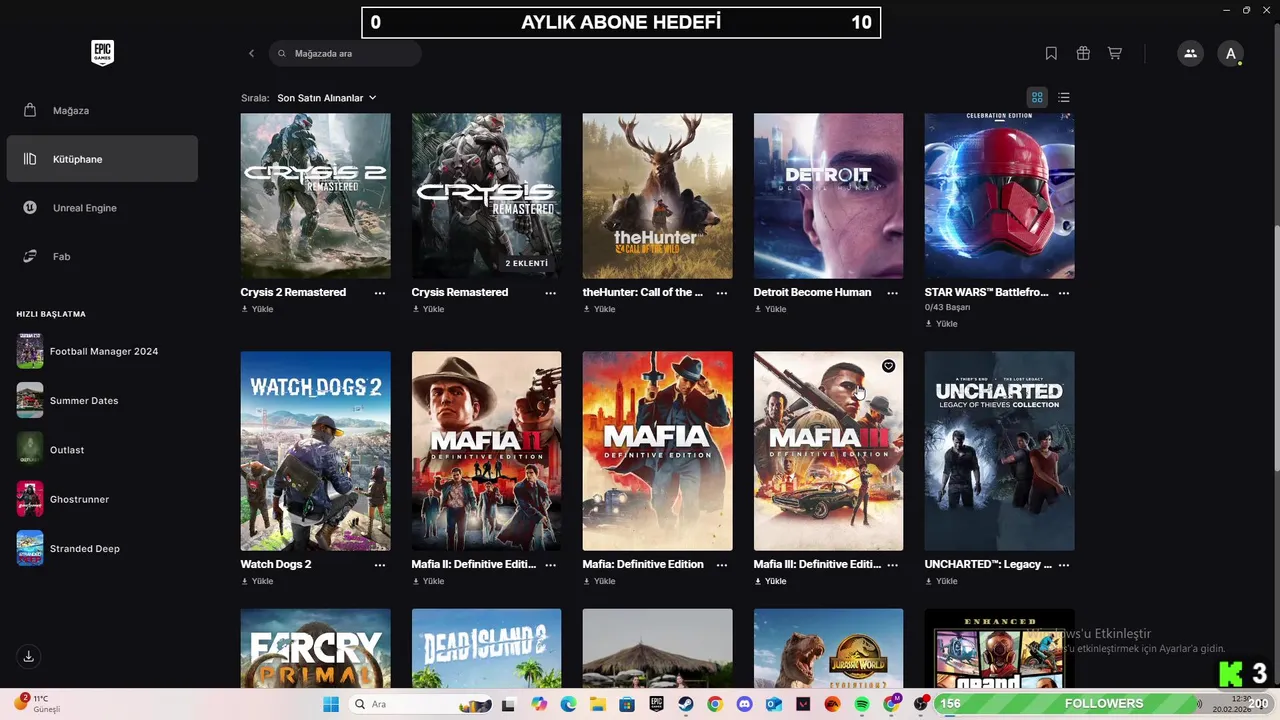
Task: Expand the Son Satın Alınanlar sort dropdown
Action: click(327, 98)
